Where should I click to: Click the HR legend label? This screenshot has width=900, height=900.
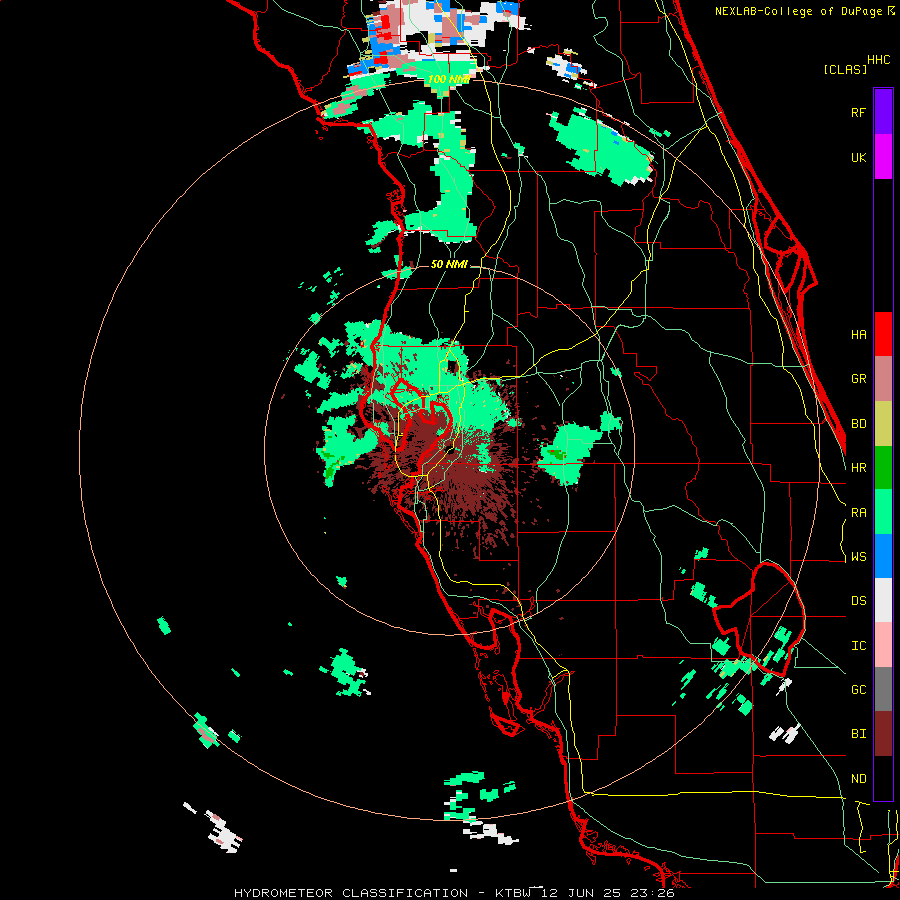[x=858, y=468]
